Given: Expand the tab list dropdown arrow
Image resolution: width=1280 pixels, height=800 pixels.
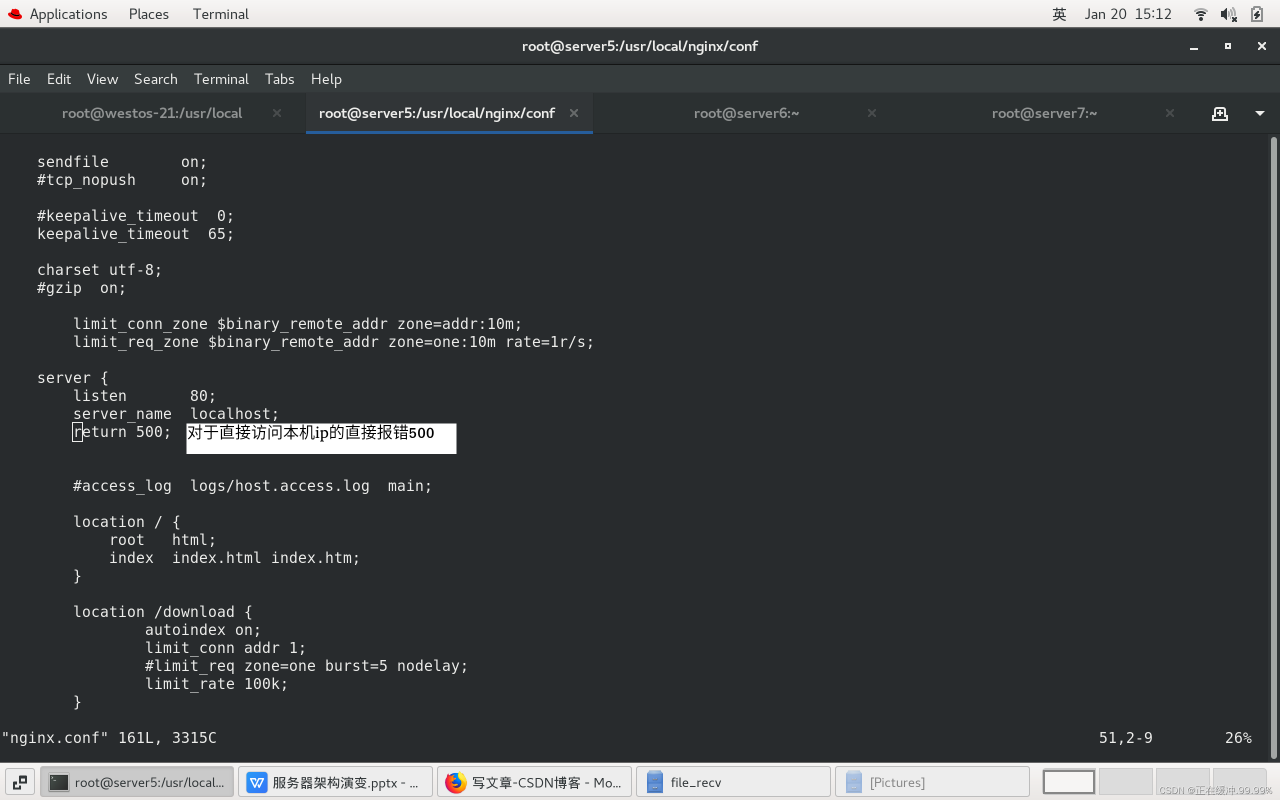Looking at the screenshot, I should pos(1260,114).
